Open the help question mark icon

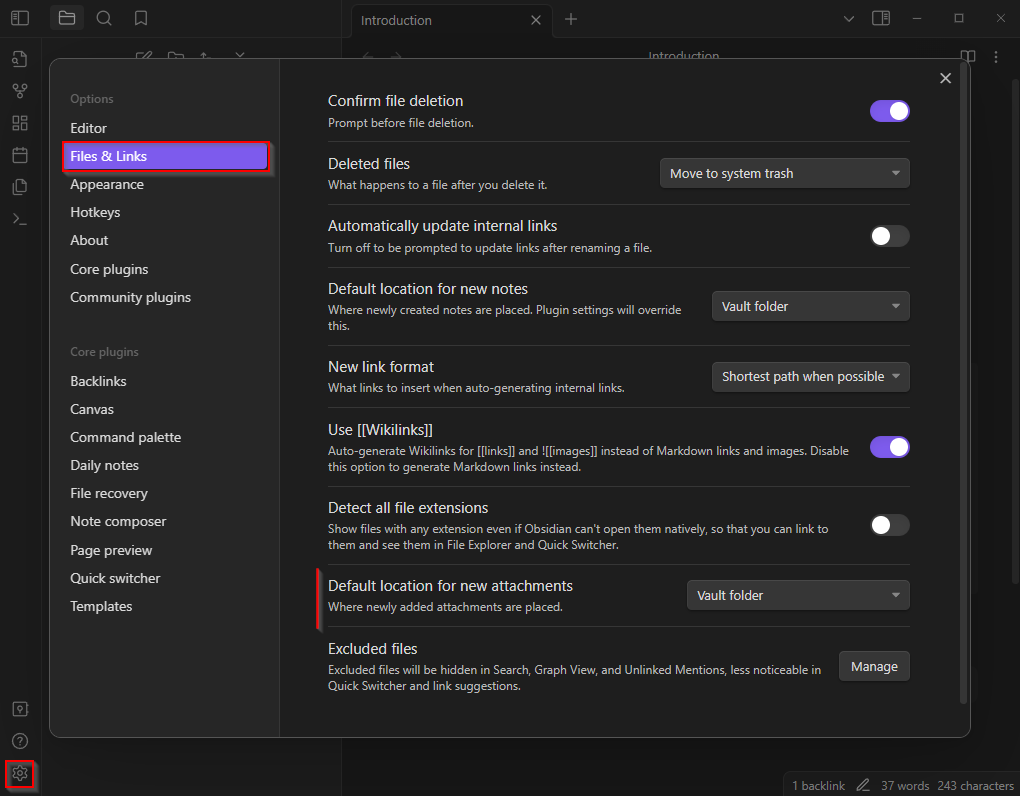(x=20, y=741)
